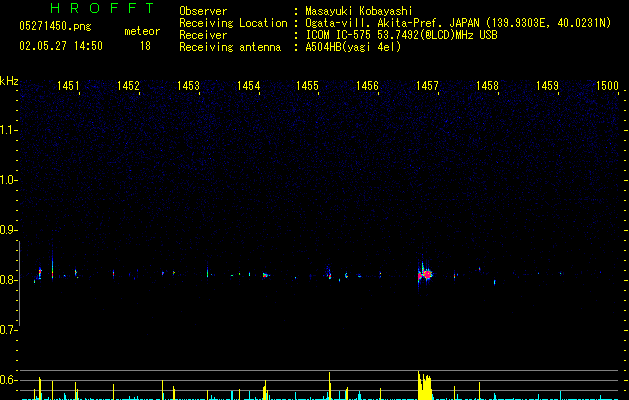Screen dimensions: 629x400
Task: Click the 1451 time axis marker
Action: click(68, 85)
